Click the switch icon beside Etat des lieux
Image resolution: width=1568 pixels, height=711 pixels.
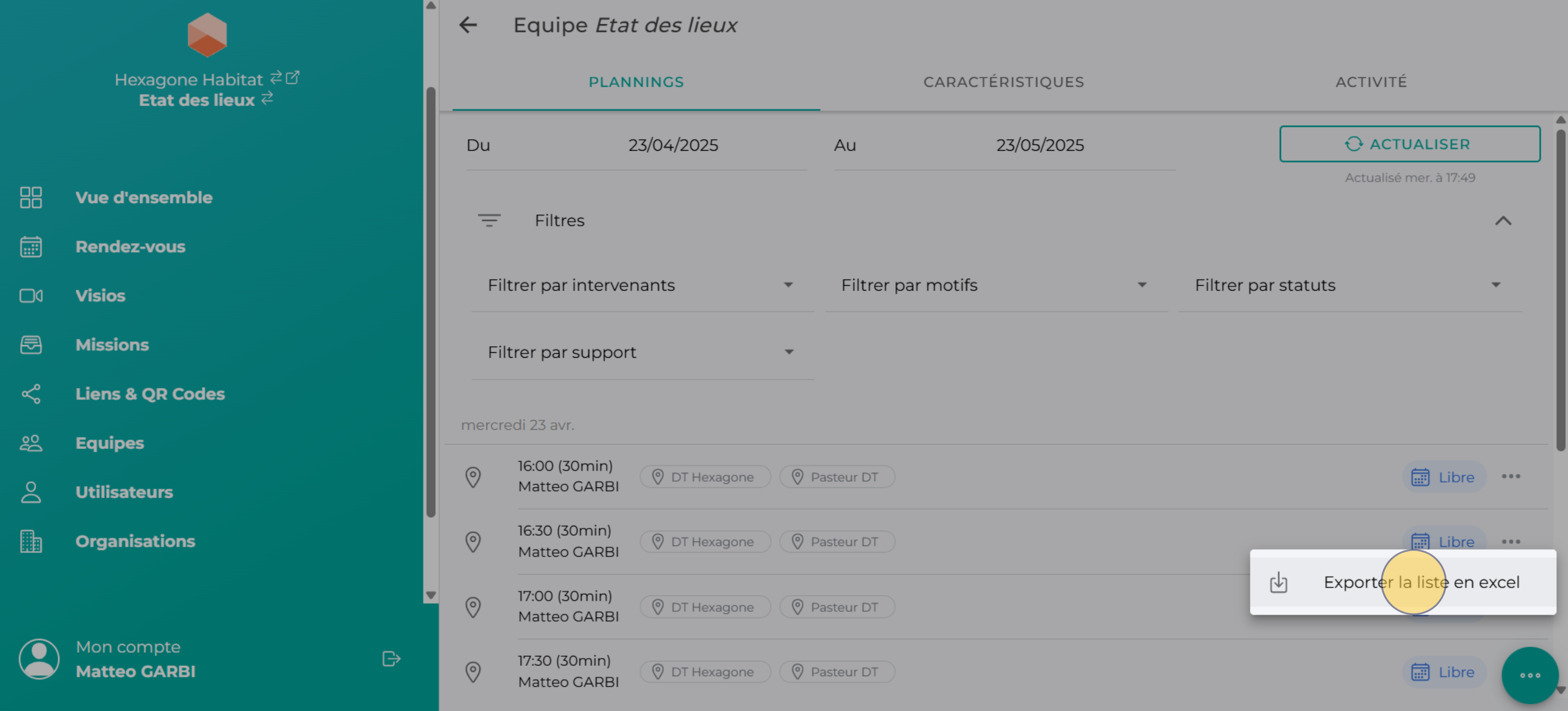tap(267, 99)
